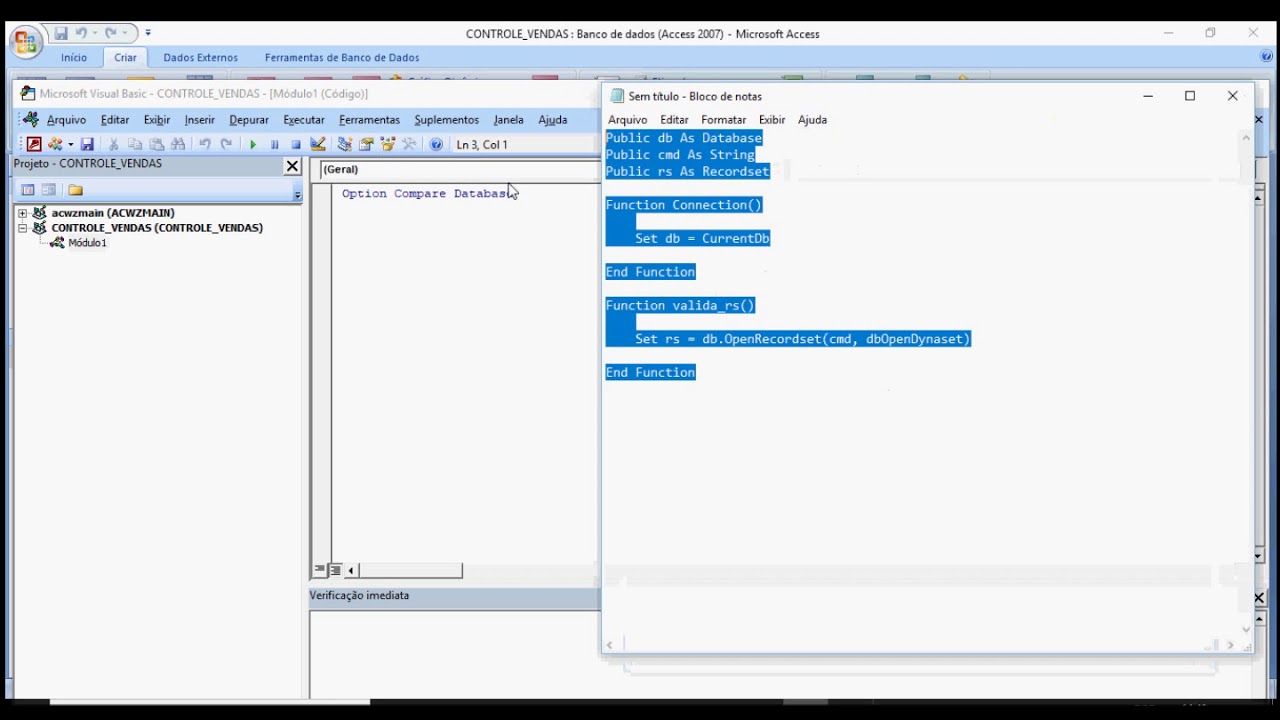1280x720 pixels.
Task: Click the blue Help question mark icon
Action: 436,145
